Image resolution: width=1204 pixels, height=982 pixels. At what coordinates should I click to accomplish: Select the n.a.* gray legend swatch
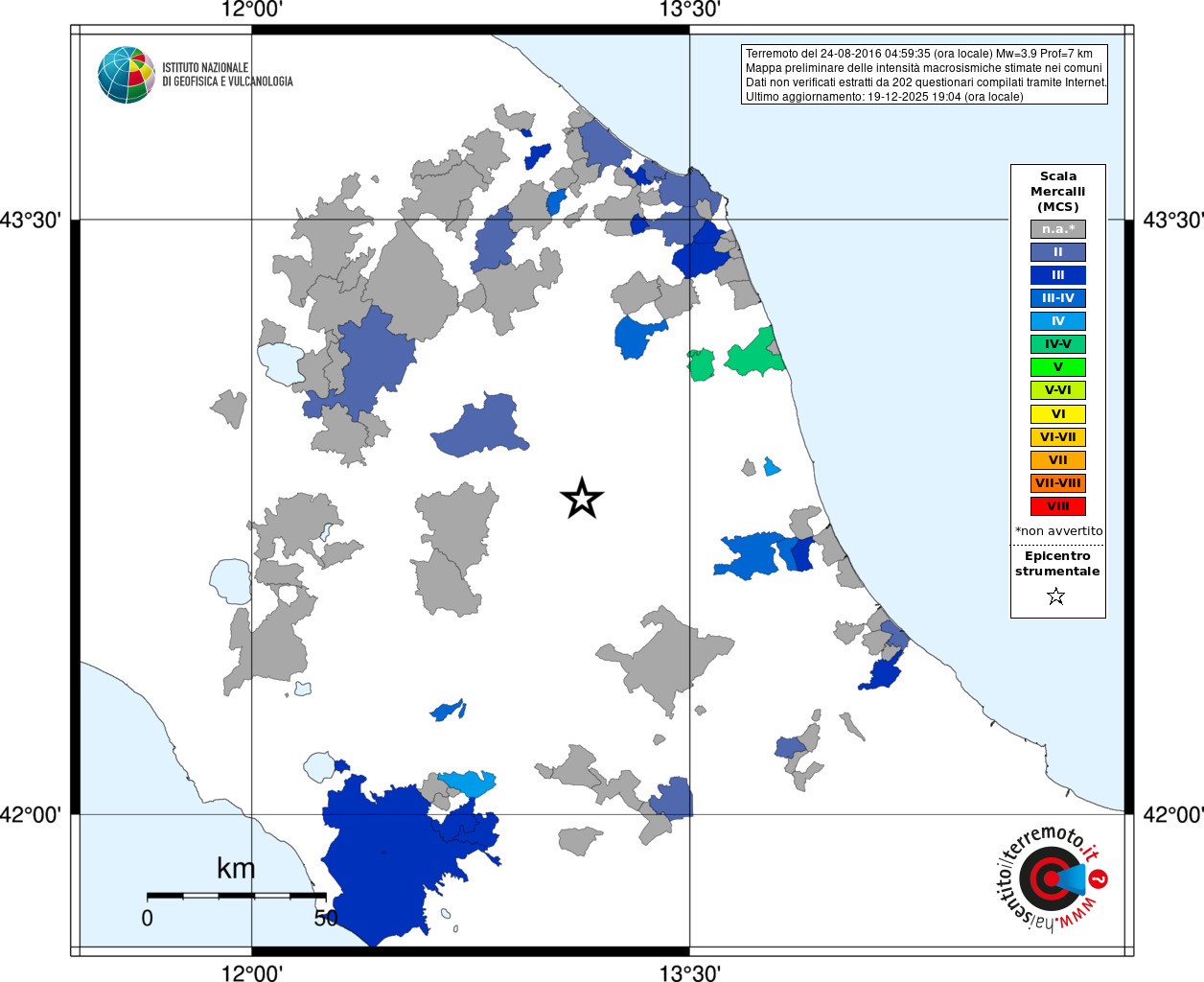point(1058,229)
